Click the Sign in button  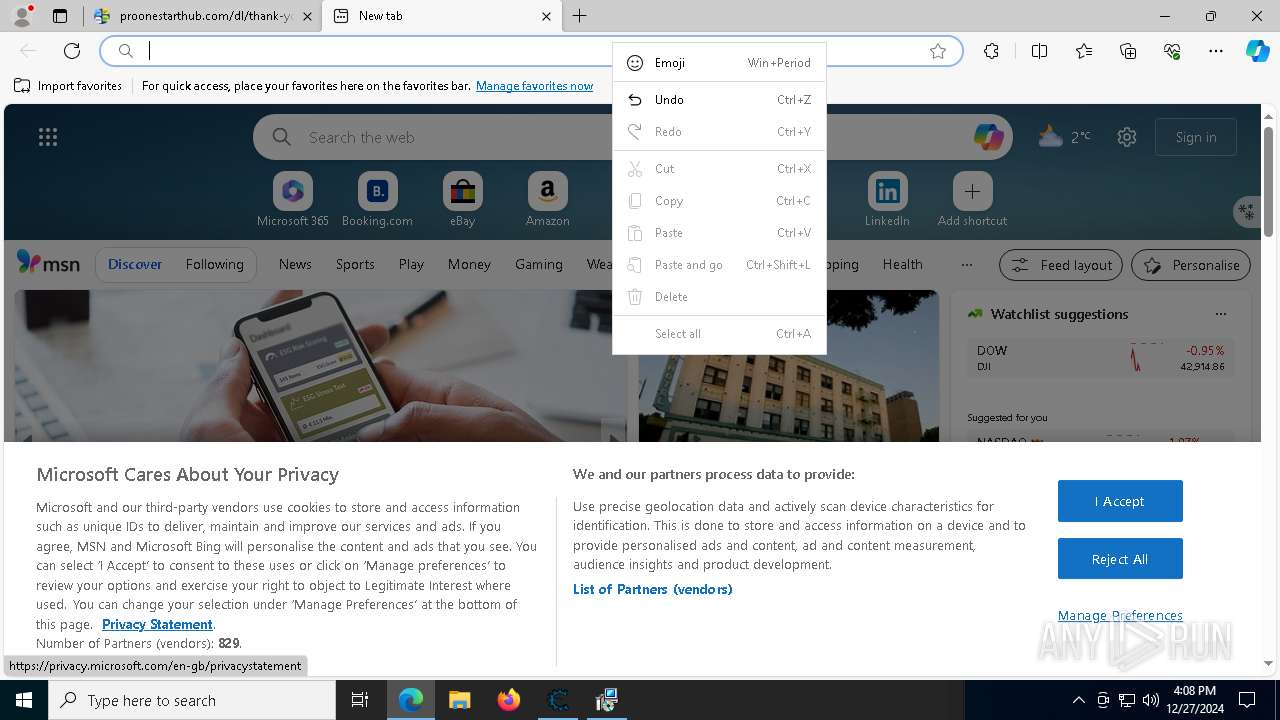click(x=1196, y=137)
